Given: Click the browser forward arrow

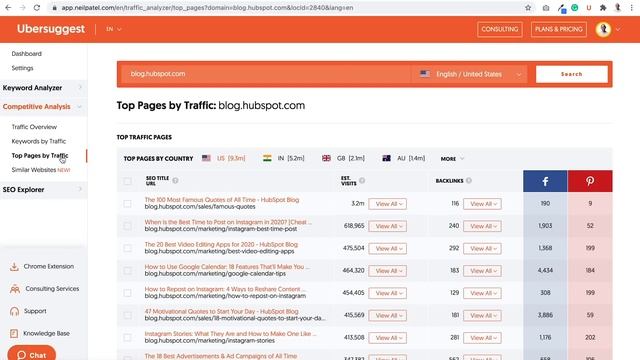Looking at the screenshot, I should point(22,8).
